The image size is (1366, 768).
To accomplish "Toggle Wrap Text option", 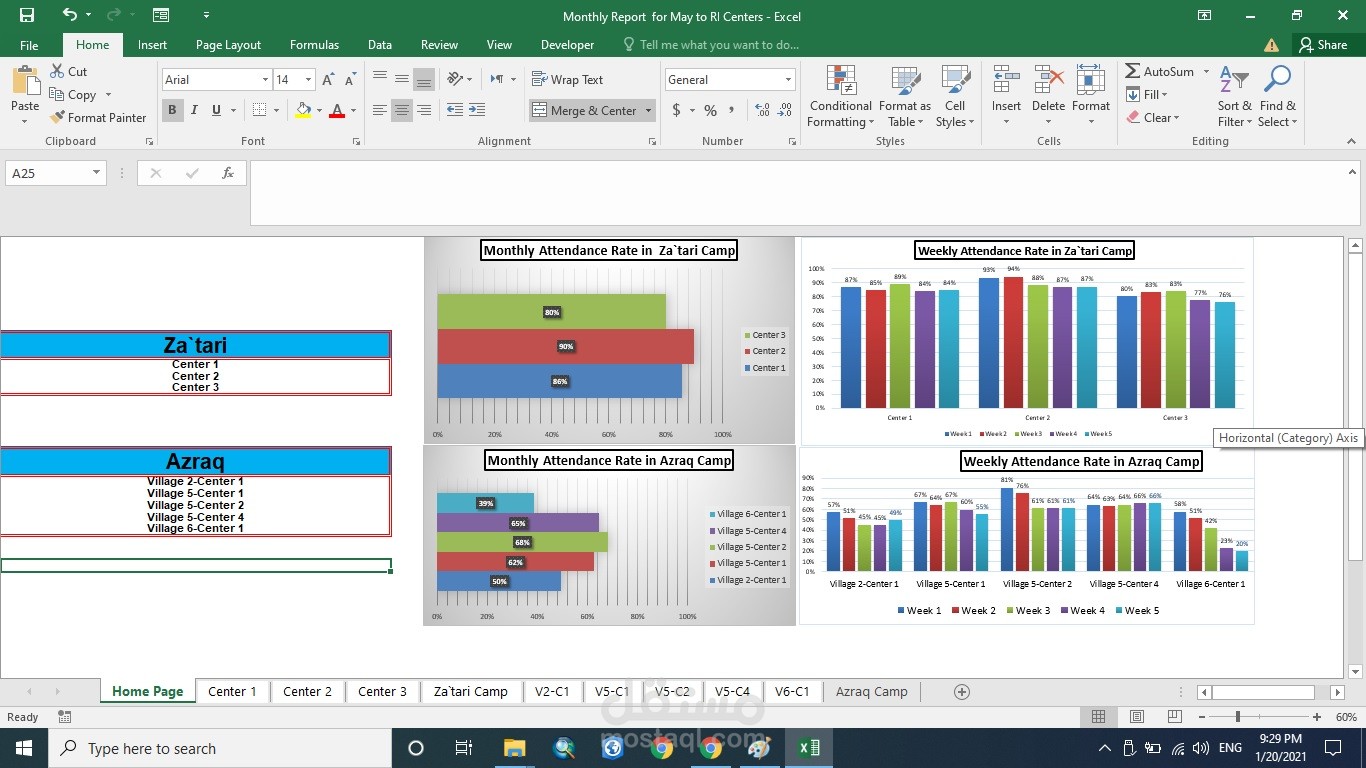I will pos(568,79).
